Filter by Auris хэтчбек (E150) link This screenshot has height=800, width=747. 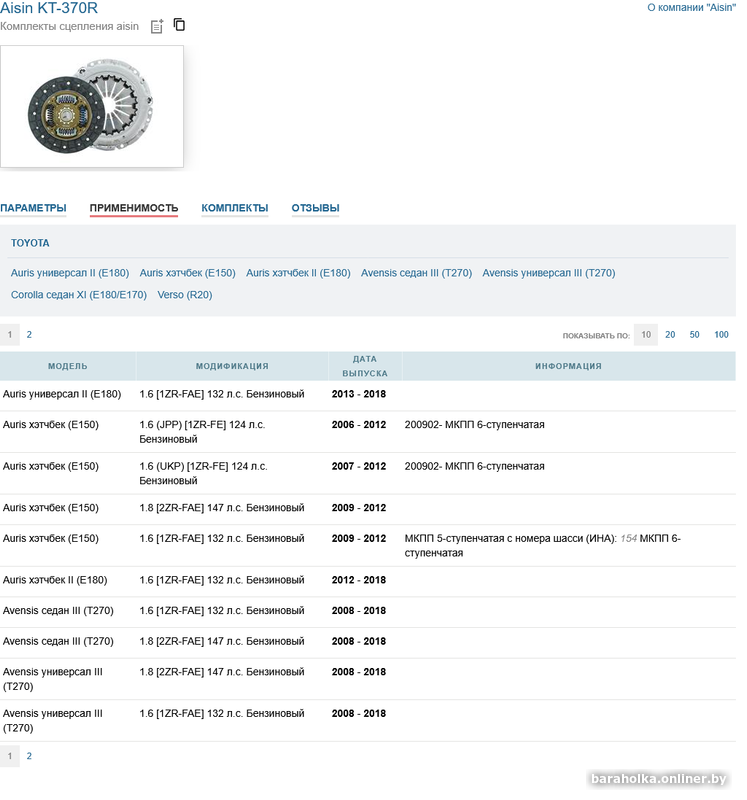tap(188, 273)
